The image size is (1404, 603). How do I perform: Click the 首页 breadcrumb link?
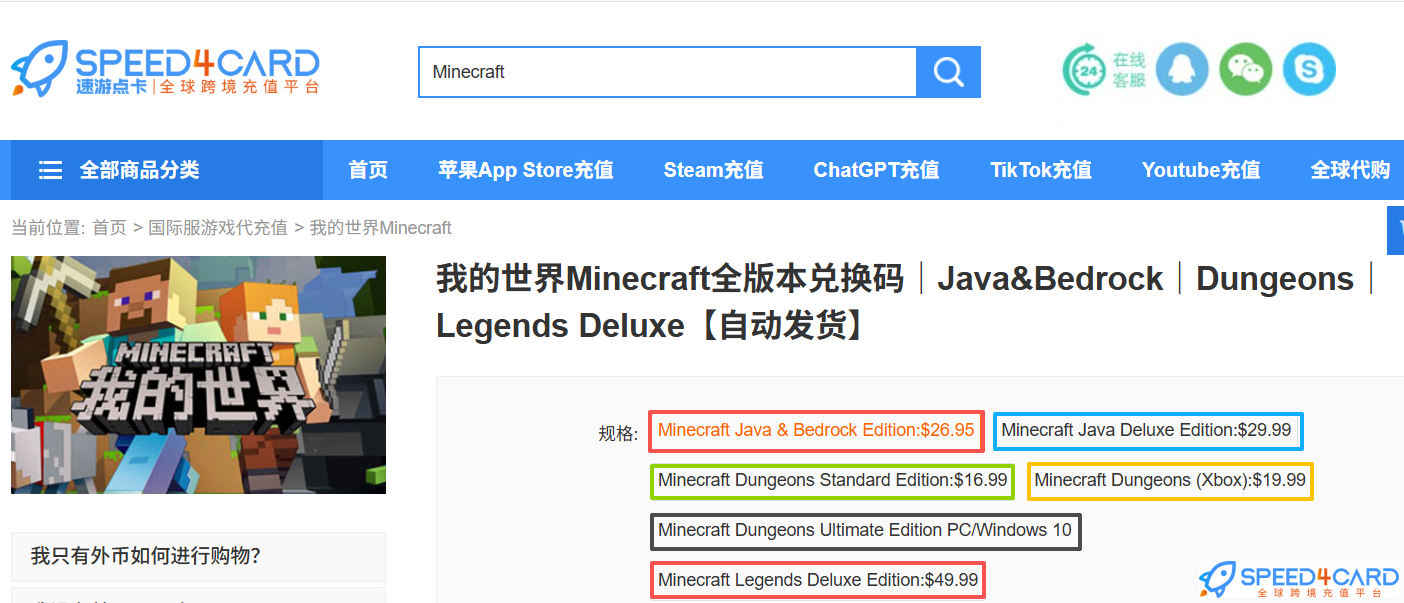110,228
